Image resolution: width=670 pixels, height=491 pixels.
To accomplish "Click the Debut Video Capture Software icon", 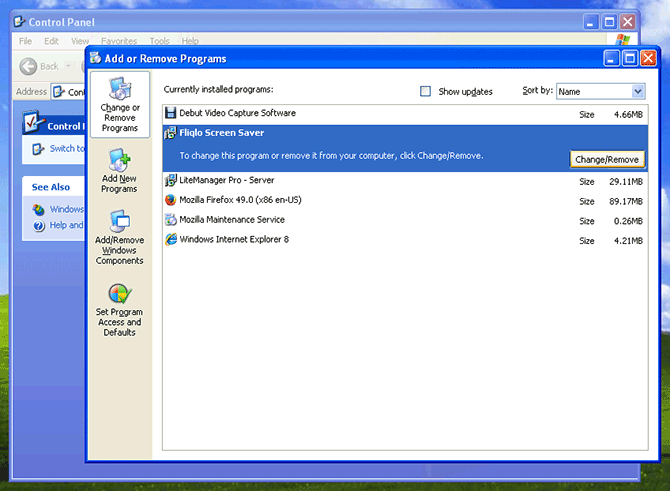I will (170, 113).
